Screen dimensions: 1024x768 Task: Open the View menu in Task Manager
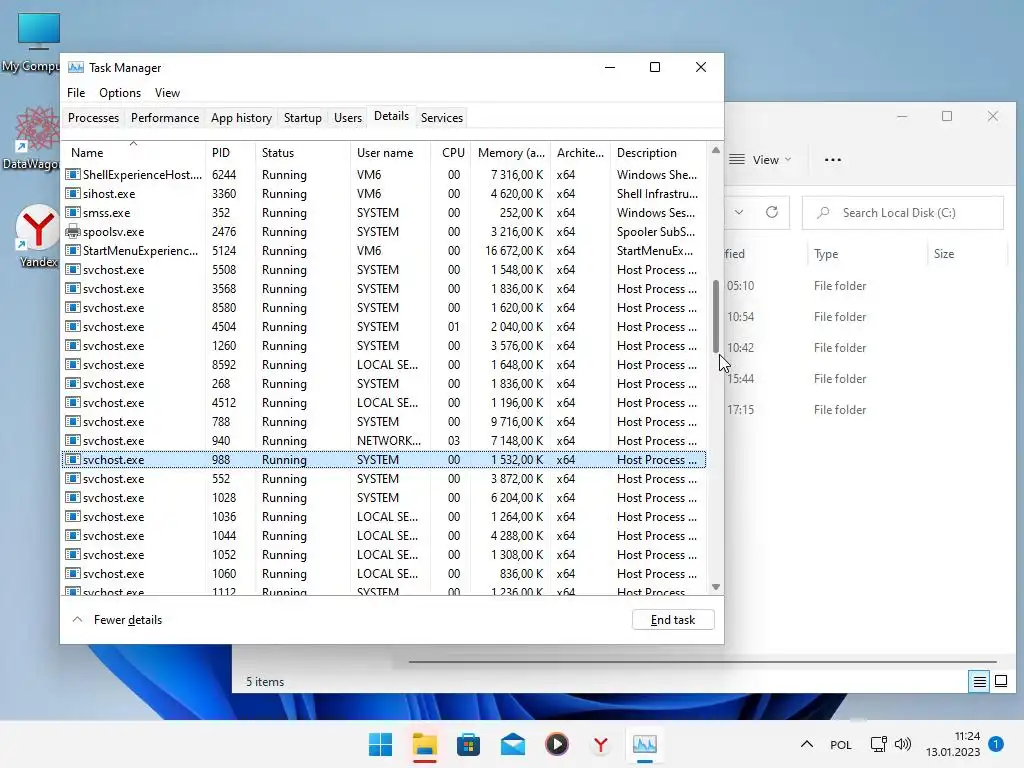pyautogui.click(x=167, y=93)
